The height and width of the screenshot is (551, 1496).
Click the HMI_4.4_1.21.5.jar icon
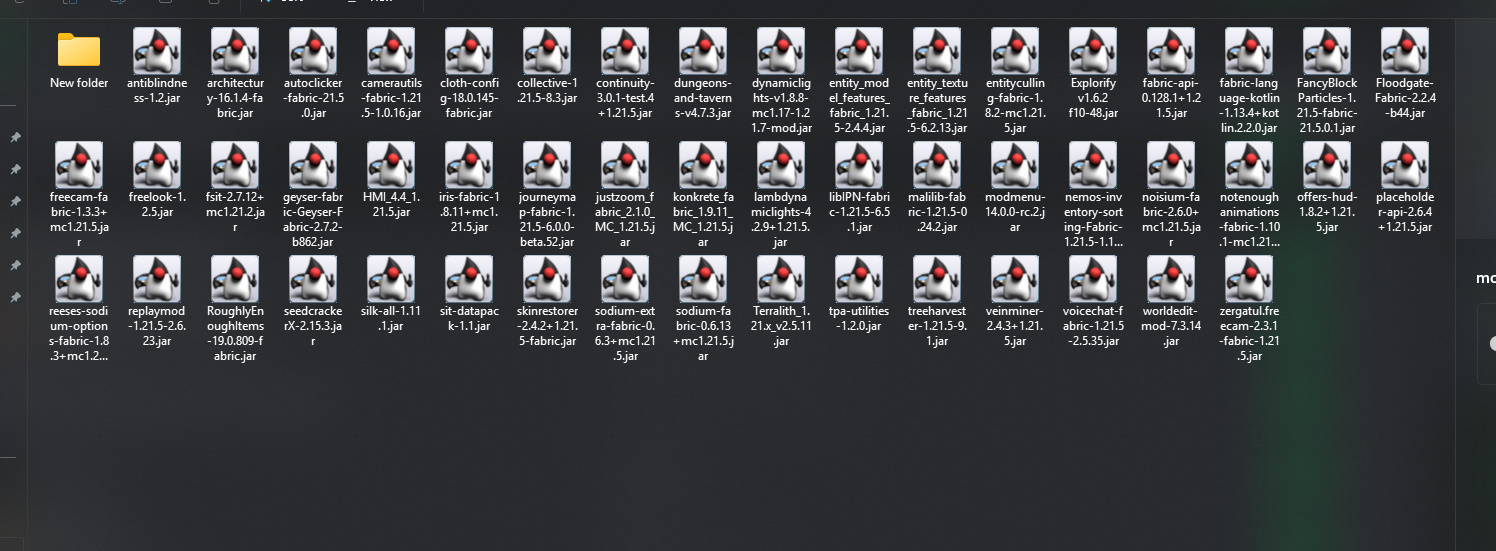391,165
